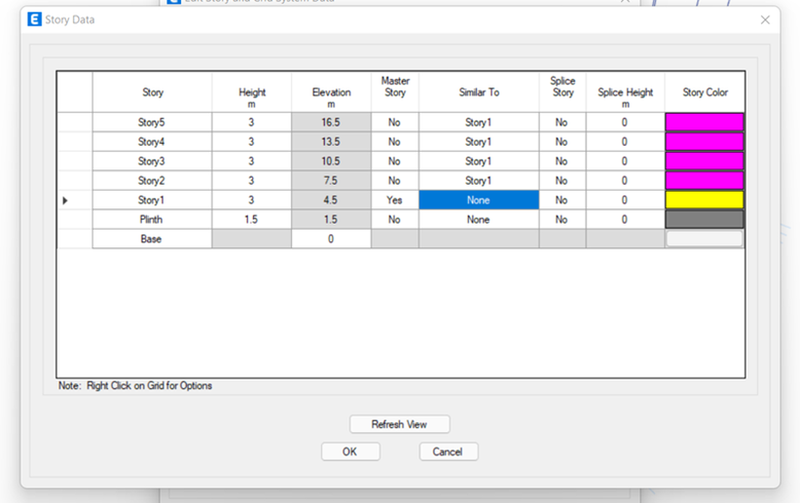Viewport: 800px width, 503px height.
Task: Click the Elevation cell showing 13.5
Action: (331, 142)
